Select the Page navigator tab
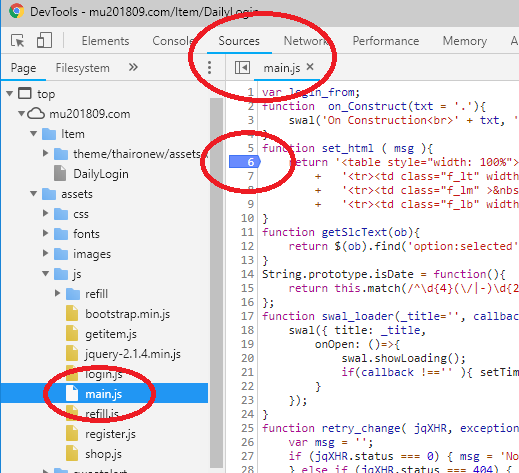 coord(23,68)
